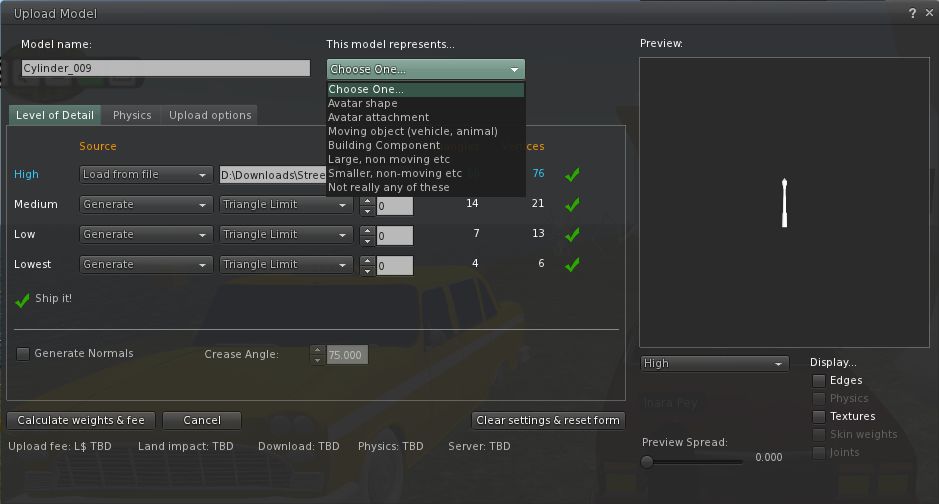Click the Preview Spread slider handle
This screenshot has height=504, width=939.
coord(647,461)
